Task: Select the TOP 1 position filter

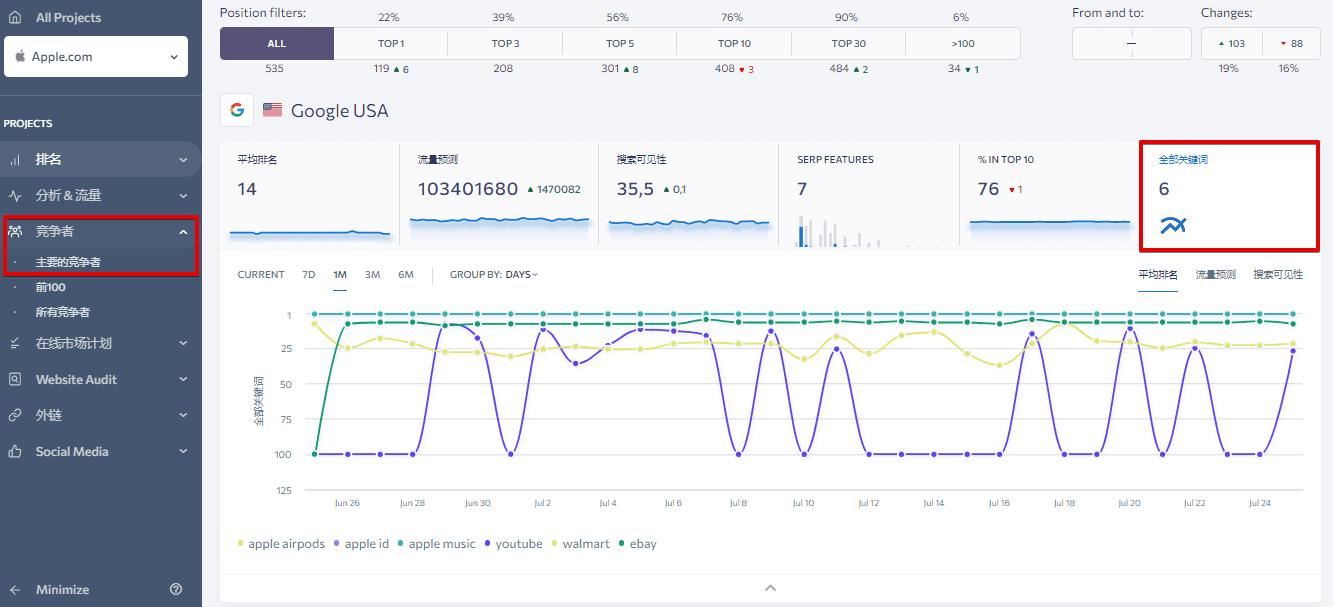Action: tap(391, 44)
